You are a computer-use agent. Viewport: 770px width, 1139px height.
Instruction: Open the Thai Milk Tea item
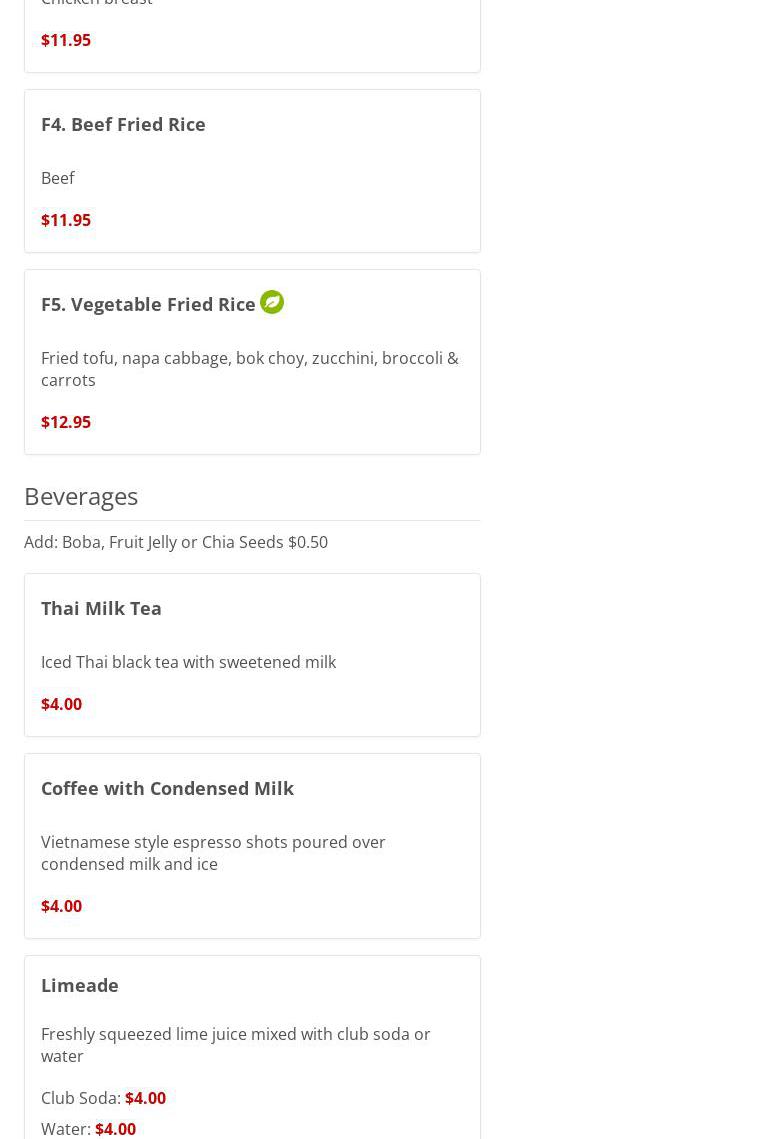101,608
